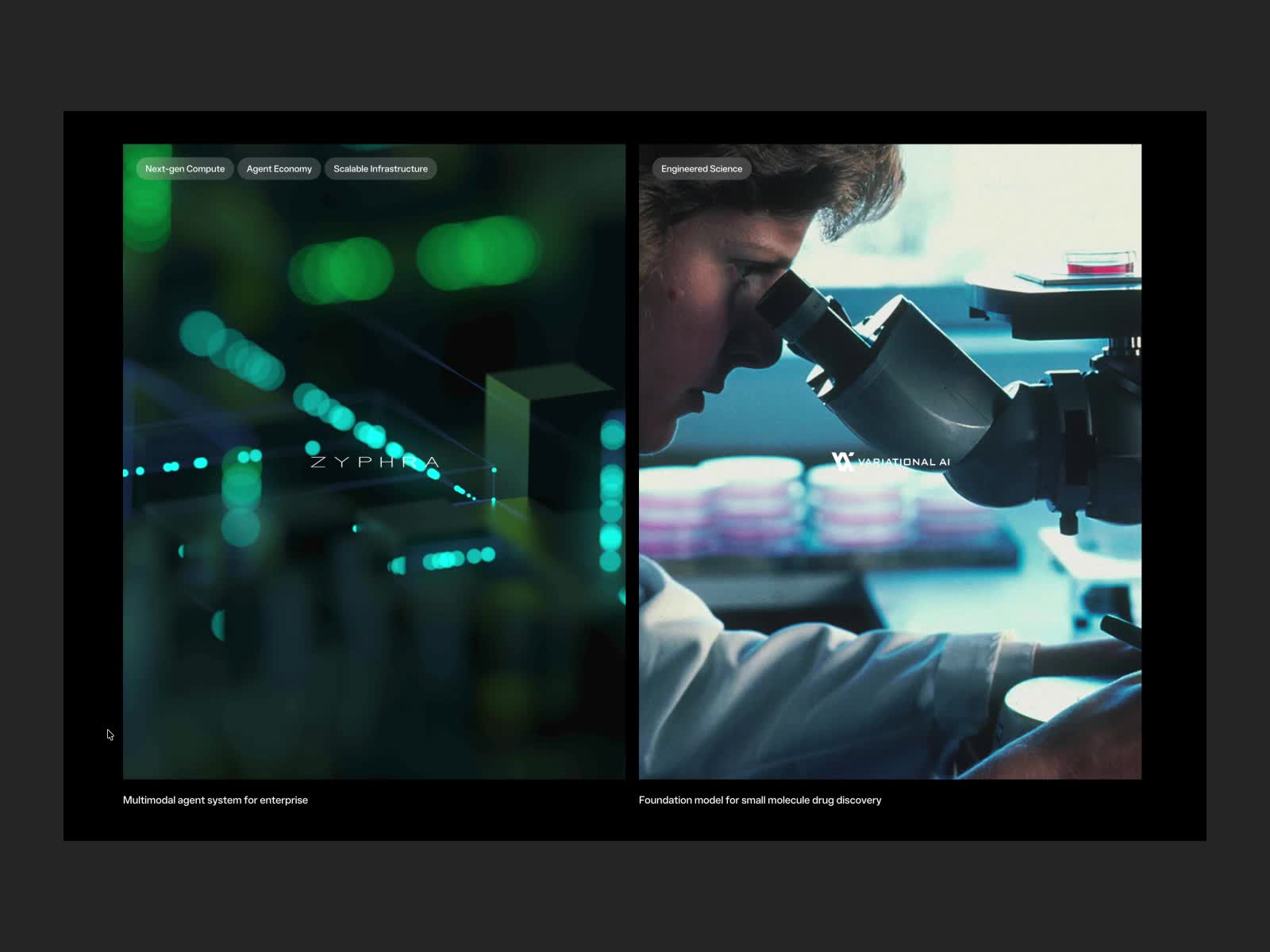The image size is (1270, 952).
Task: Click the Variational AI logo mark
Action: point(842,461)
